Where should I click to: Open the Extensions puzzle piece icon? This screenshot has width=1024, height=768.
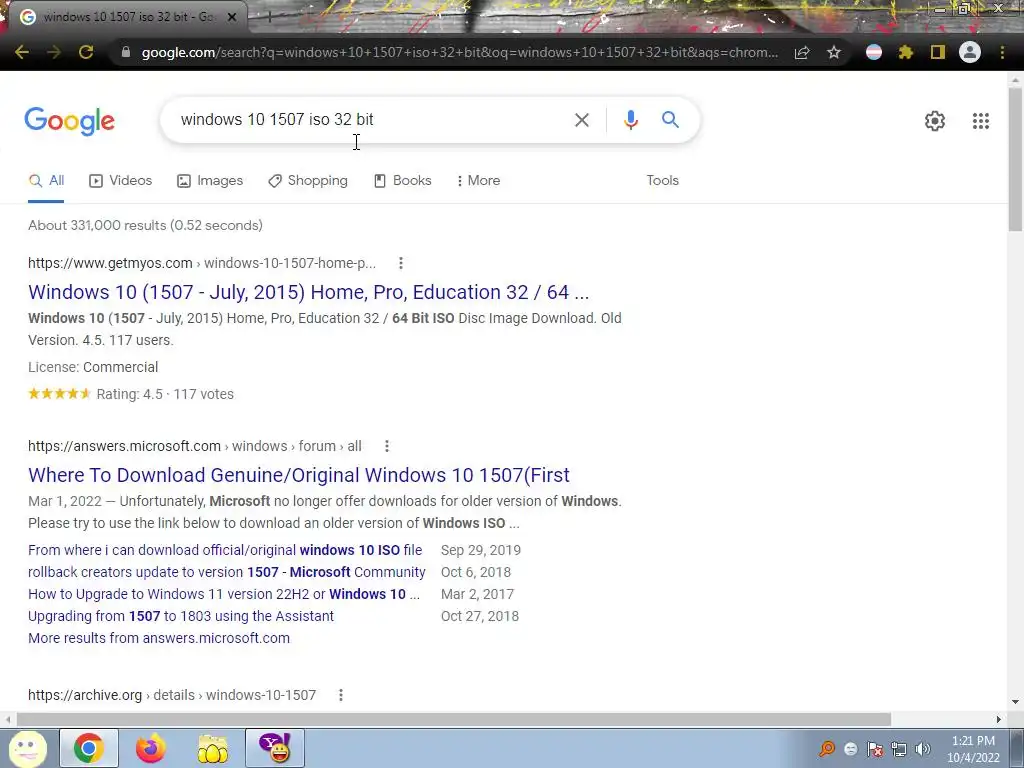[x=906, y=52]
